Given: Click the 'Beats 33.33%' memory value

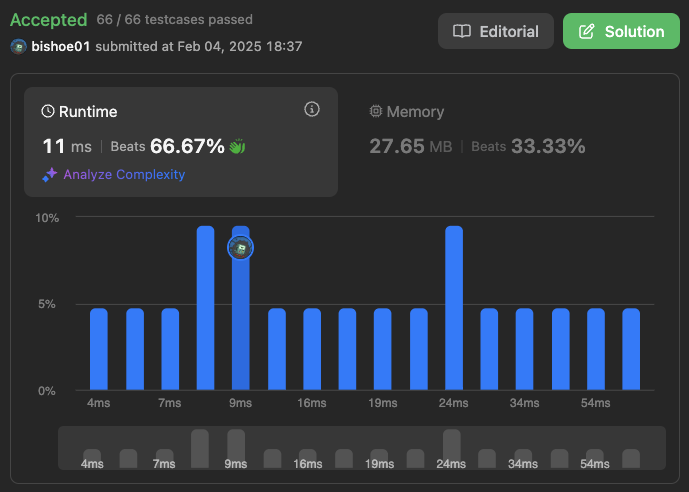Looking at the screenshot, I should click(528, 146).
